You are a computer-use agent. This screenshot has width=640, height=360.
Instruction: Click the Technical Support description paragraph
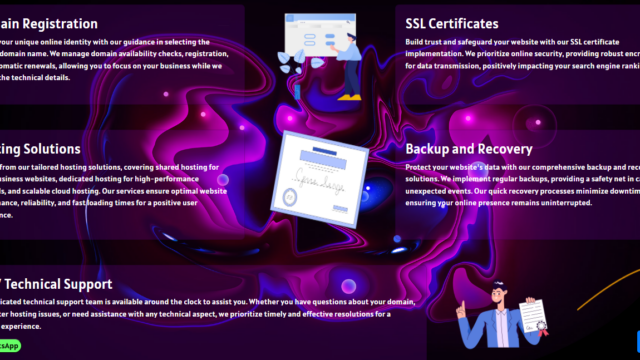coord(207,314)
